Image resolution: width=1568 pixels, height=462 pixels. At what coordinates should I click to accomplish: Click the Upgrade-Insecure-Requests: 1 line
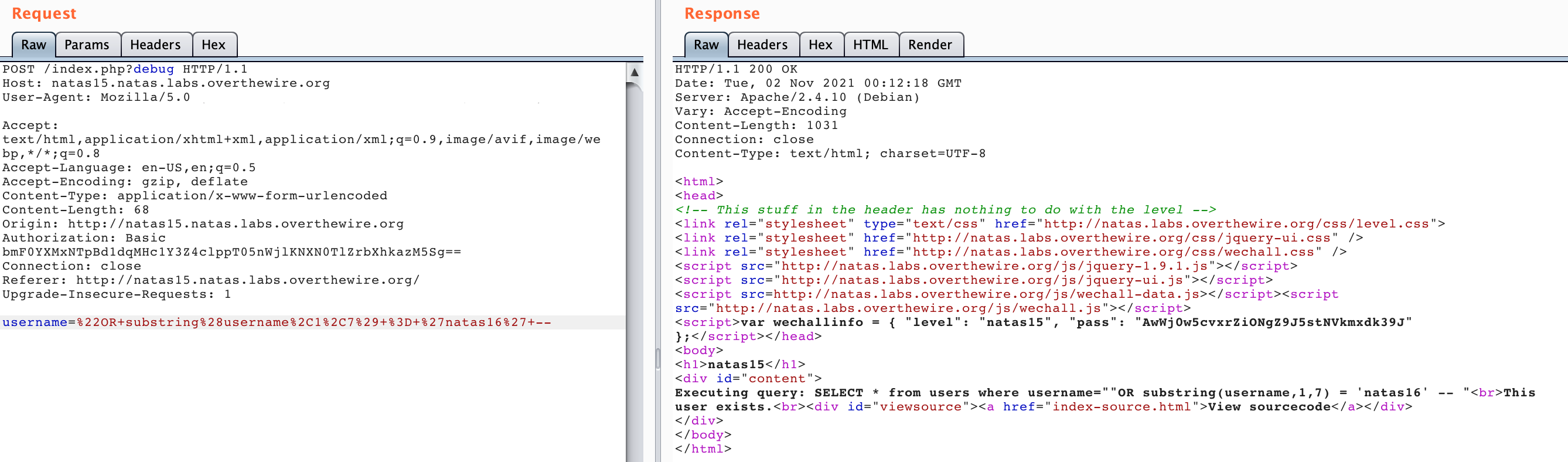[117, 294]
